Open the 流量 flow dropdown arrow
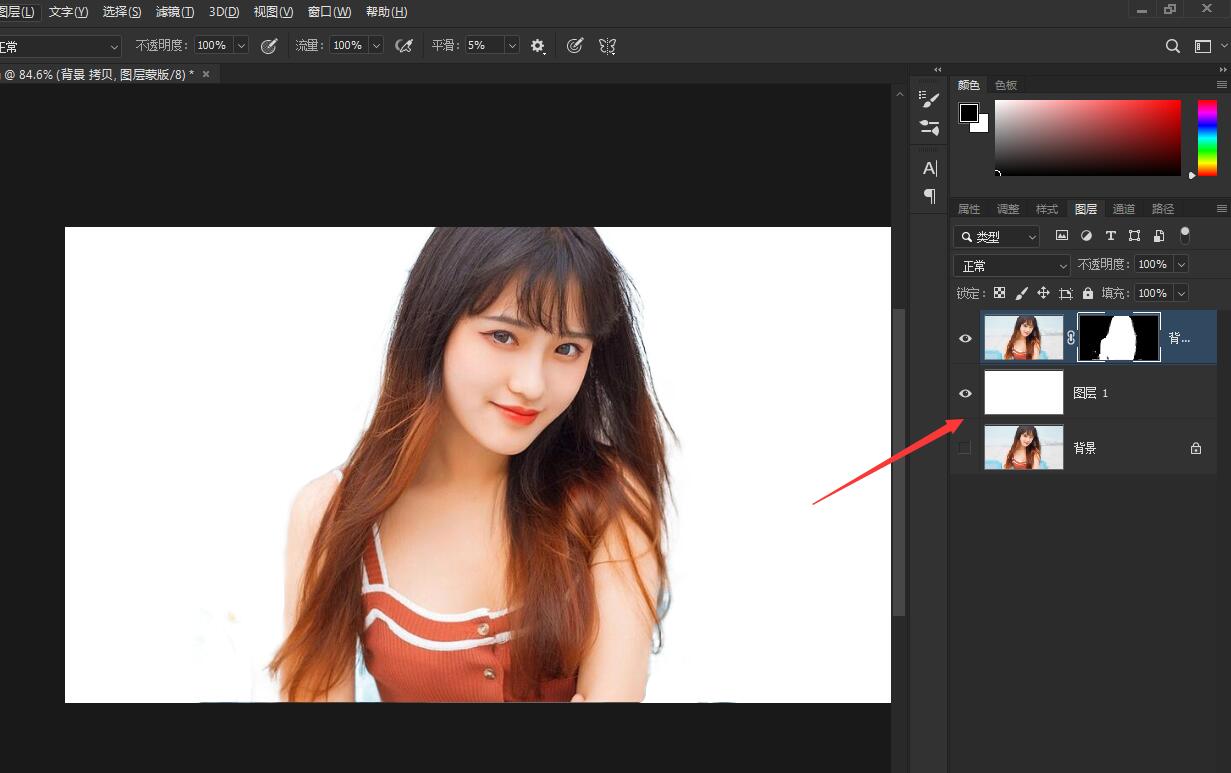 coord(376,46)
